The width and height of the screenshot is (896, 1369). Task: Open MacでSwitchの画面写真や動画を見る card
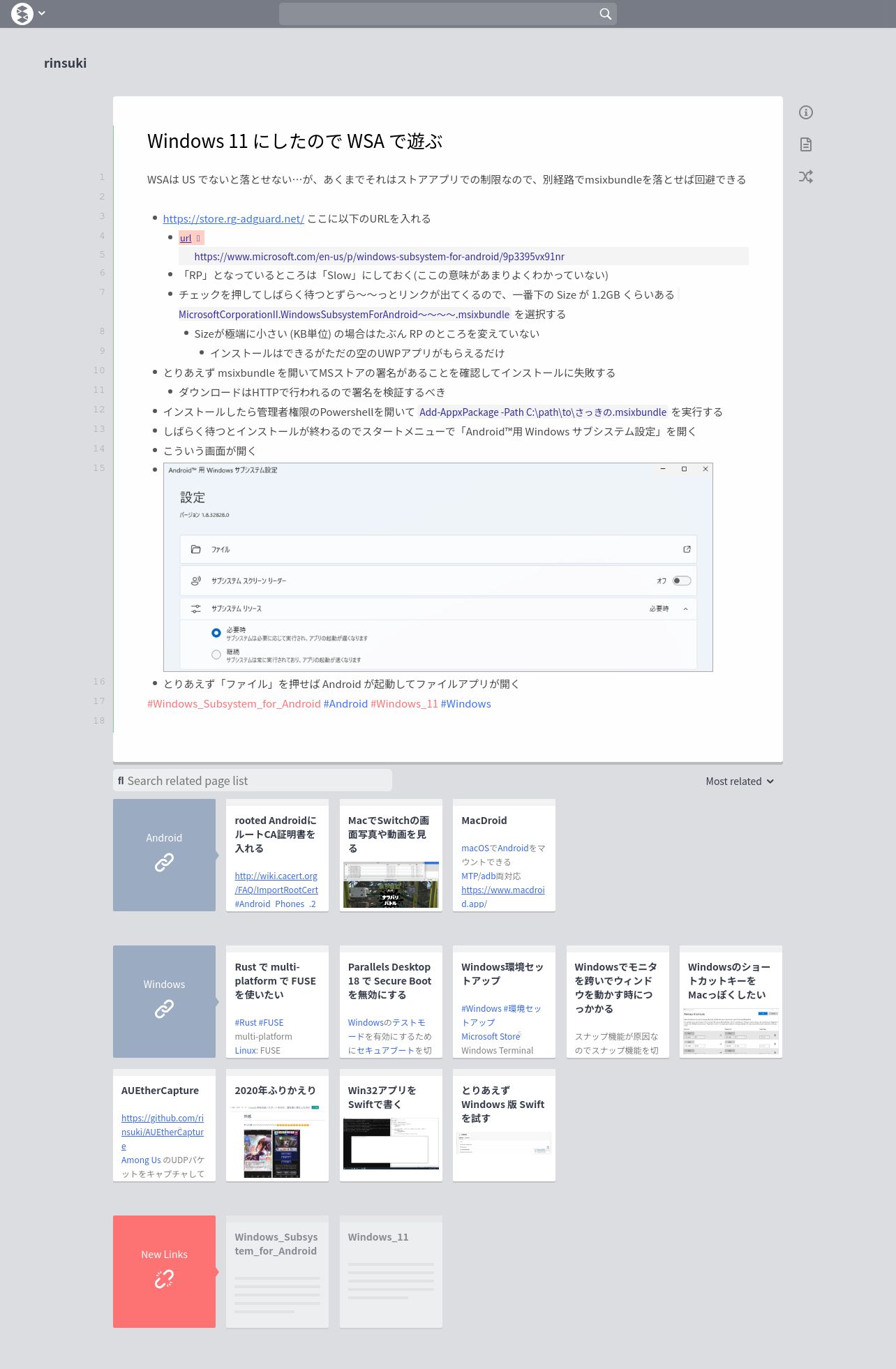[391, 855]
